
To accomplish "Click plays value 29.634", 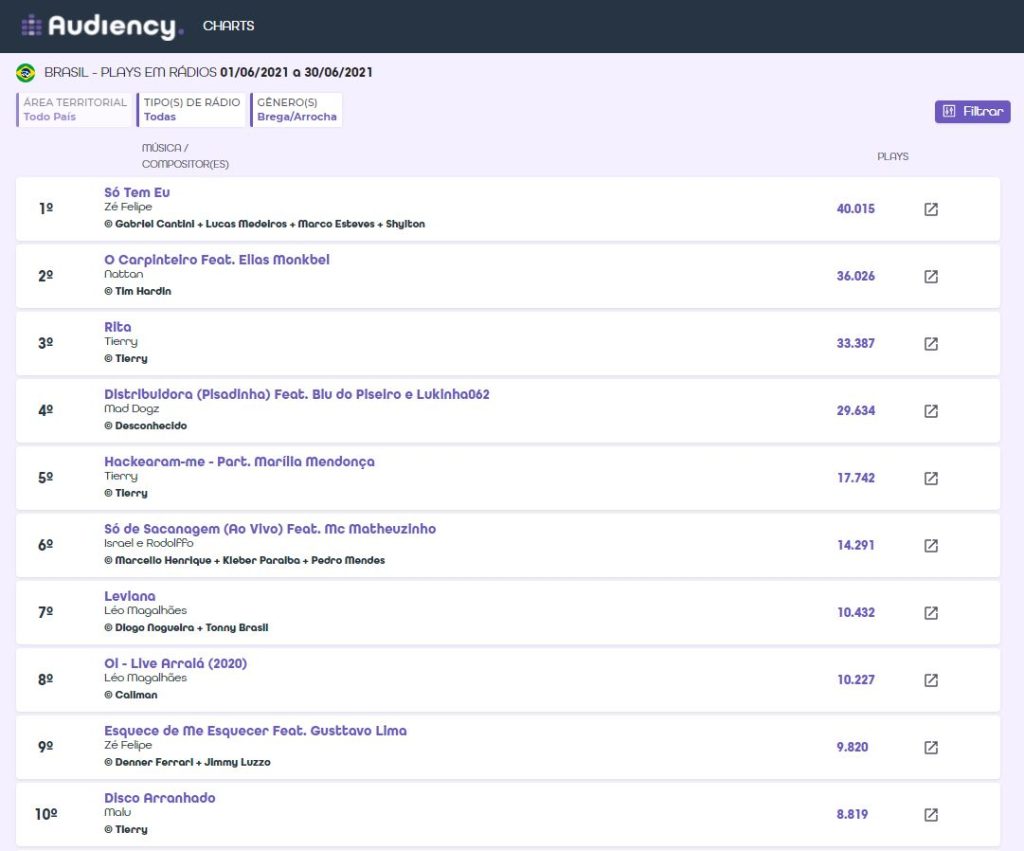I will tap(856, 411).
